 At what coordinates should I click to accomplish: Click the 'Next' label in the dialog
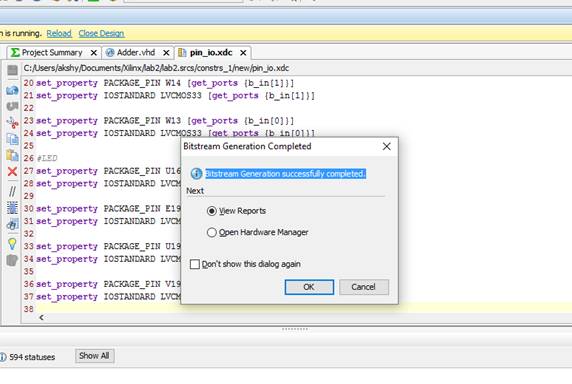195,191
